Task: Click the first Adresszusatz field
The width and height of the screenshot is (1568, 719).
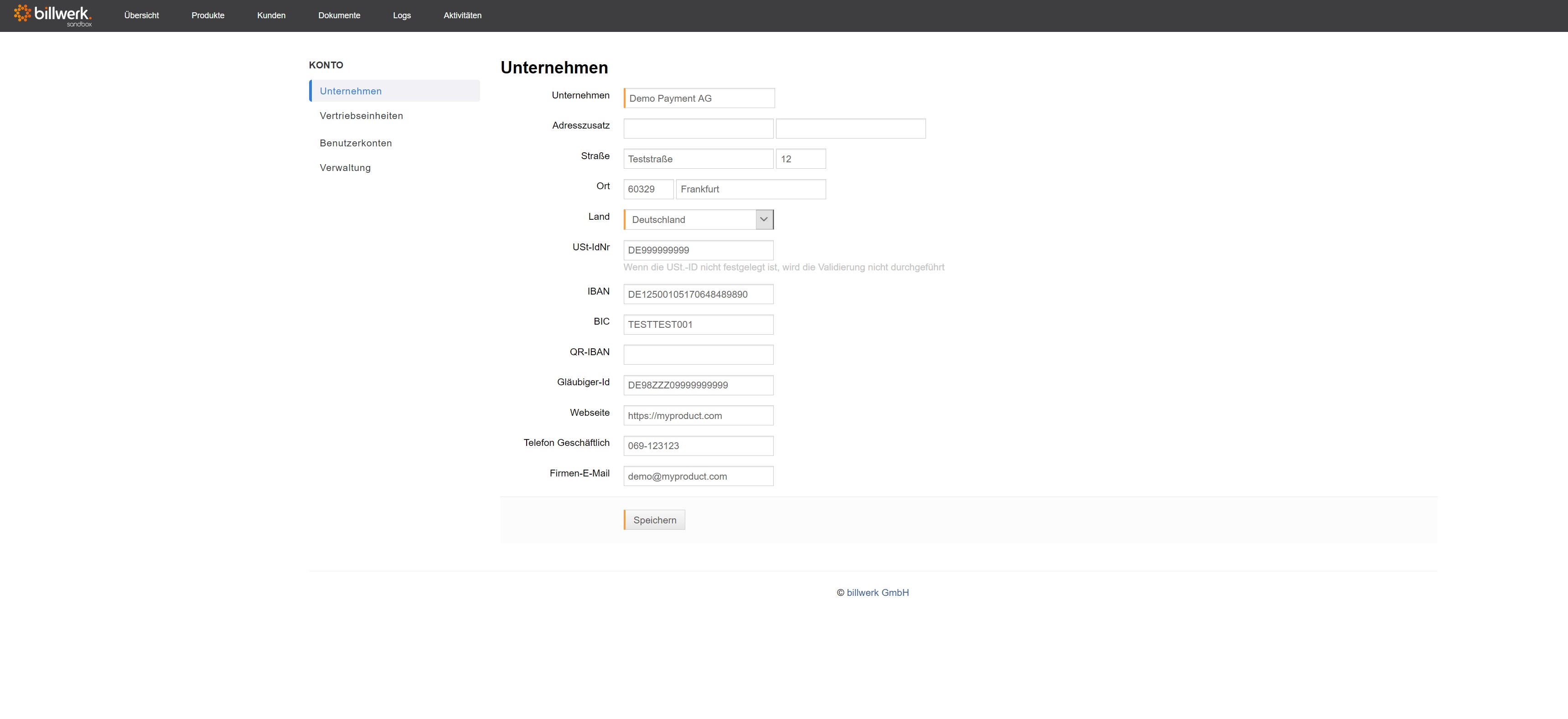Action: point(698,129)
